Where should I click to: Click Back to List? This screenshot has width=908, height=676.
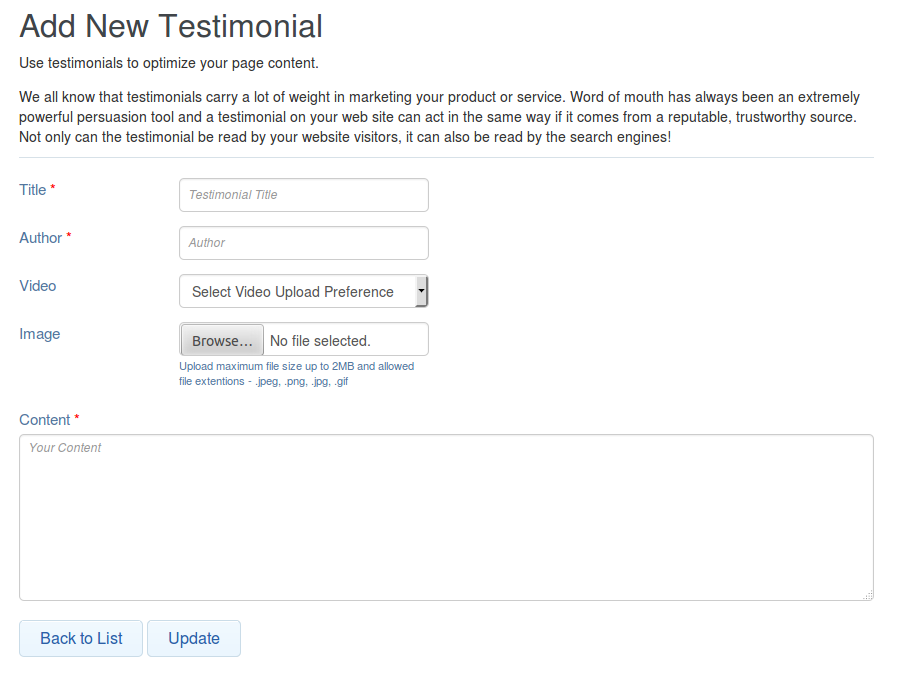pyautogui.click(x=80, y=638)
